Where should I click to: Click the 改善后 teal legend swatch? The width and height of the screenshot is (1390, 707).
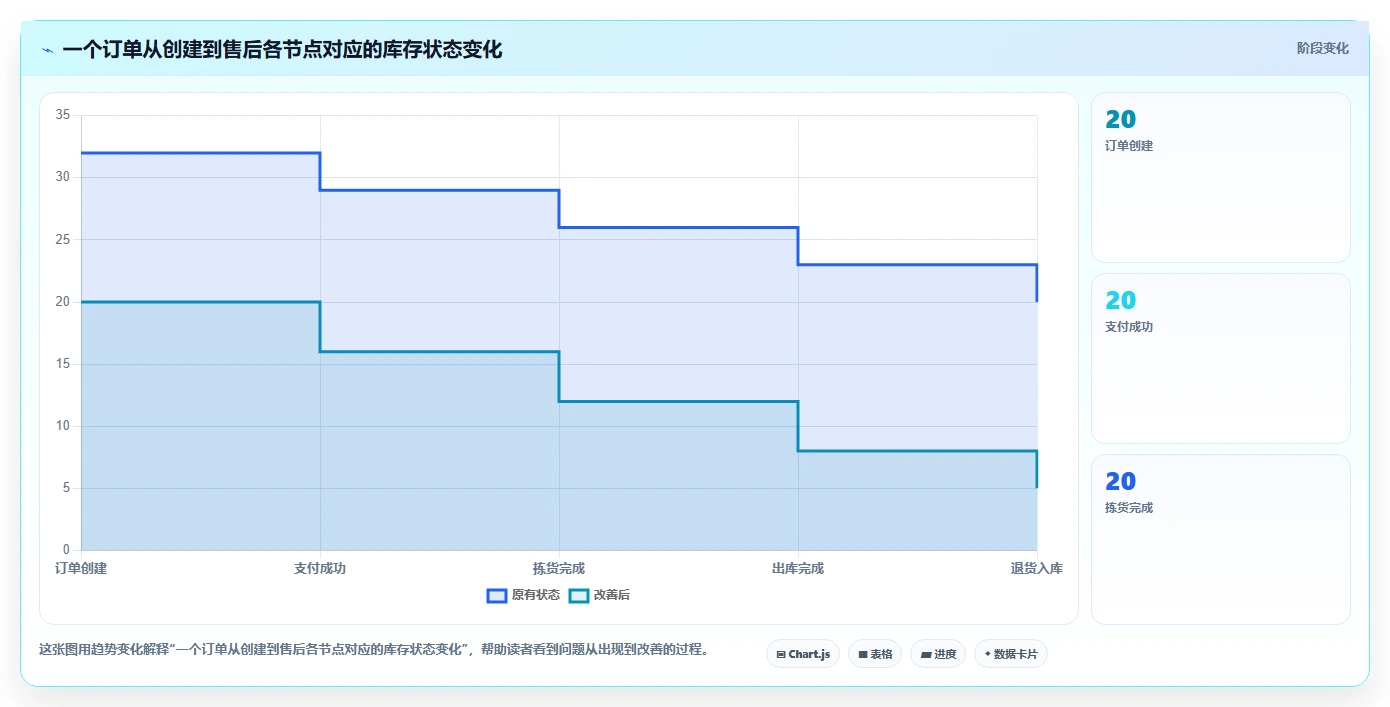tap(579, 595)
